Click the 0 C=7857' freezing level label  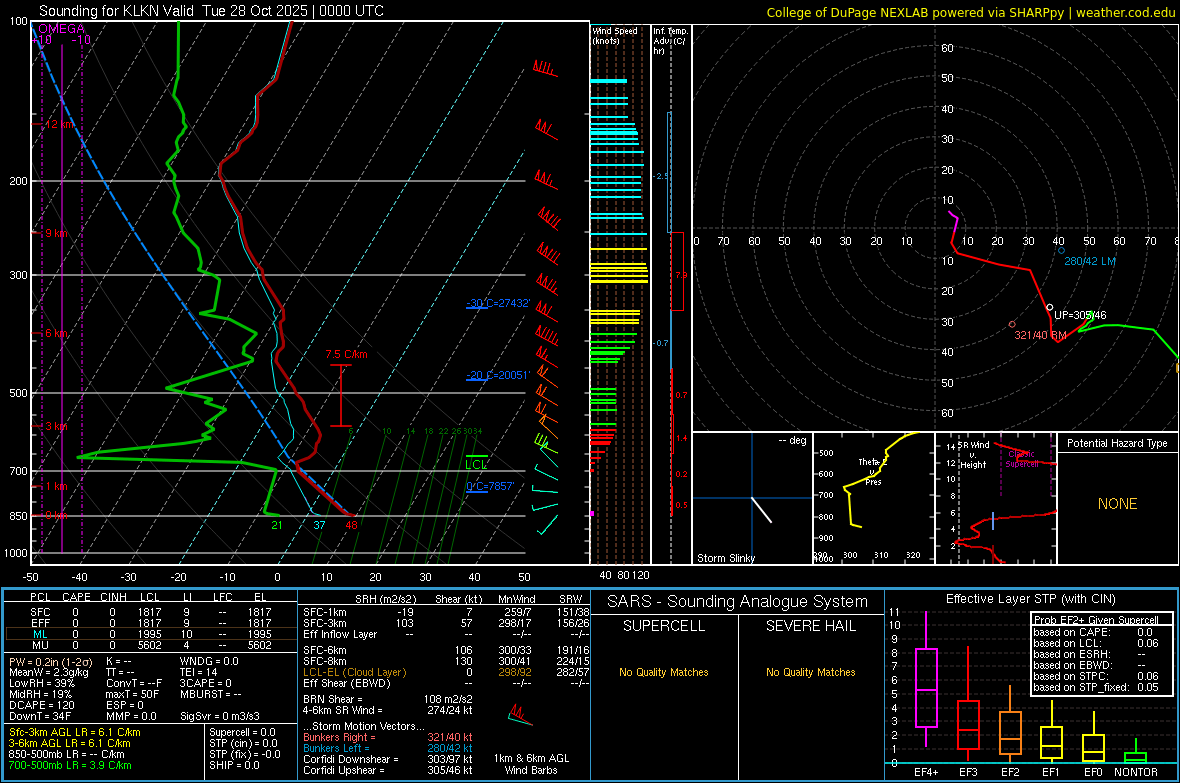[x=490, y=486]
